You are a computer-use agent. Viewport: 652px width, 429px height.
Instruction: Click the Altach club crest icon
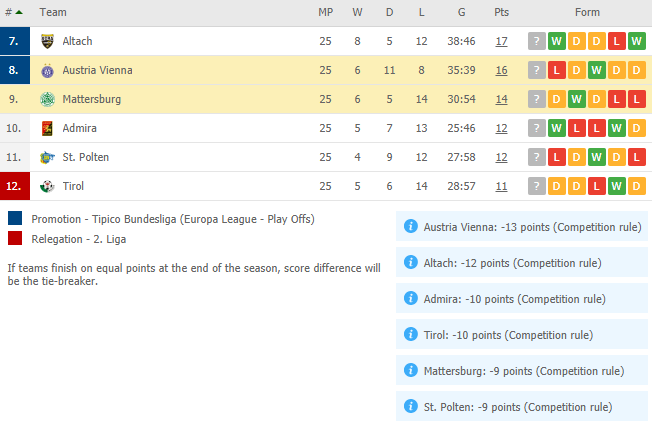tap(47, 41)
